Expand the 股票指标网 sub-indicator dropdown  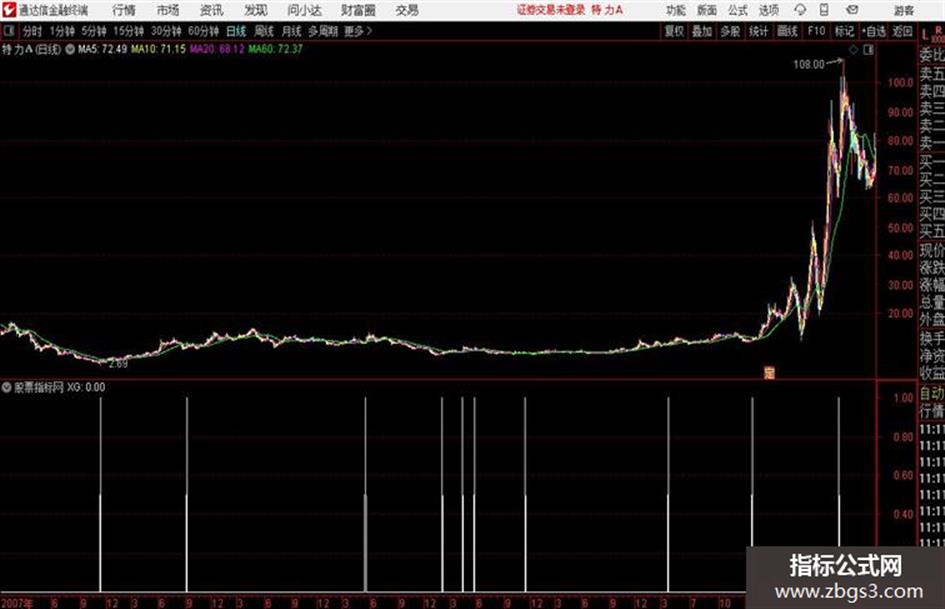point(6,387)
